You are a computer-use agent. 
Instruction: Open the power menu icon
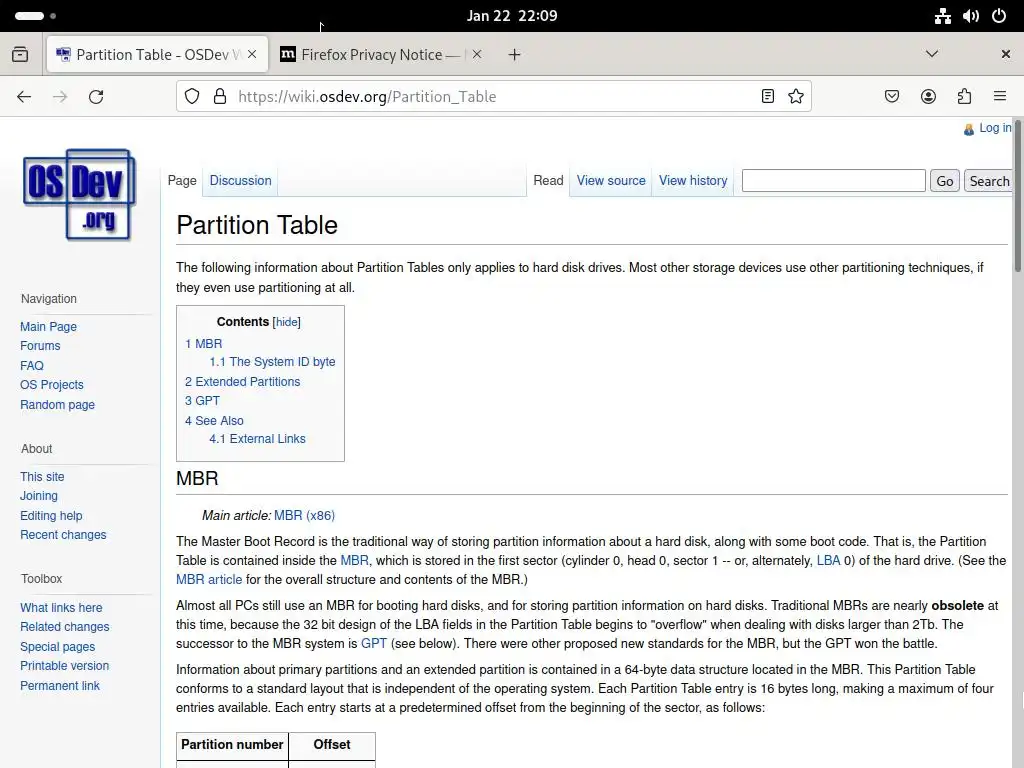click(999, 16)
